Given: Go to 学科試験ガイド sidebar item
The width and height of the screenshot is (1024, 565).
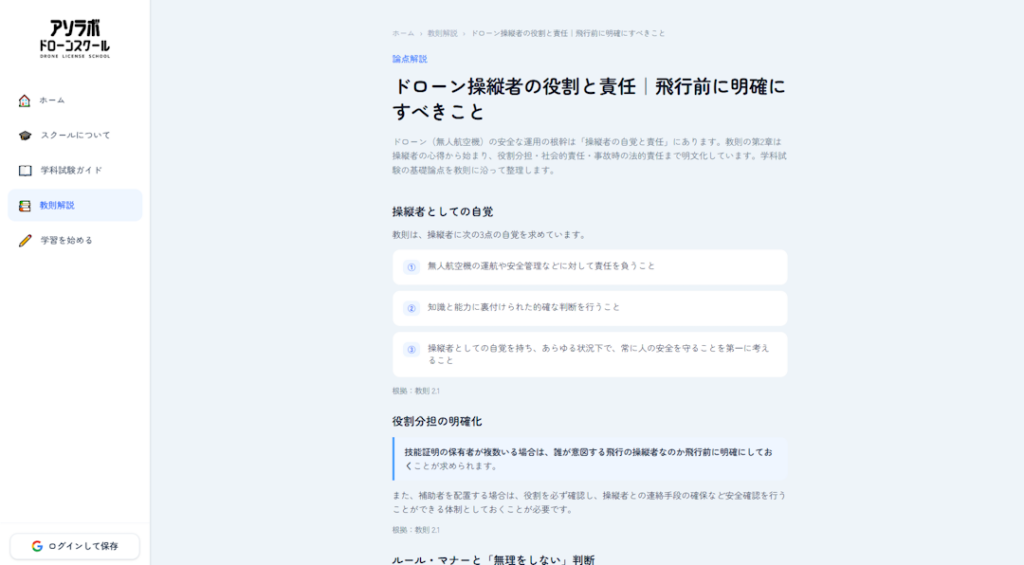Looking at the screenshot, I should [71, 170].
